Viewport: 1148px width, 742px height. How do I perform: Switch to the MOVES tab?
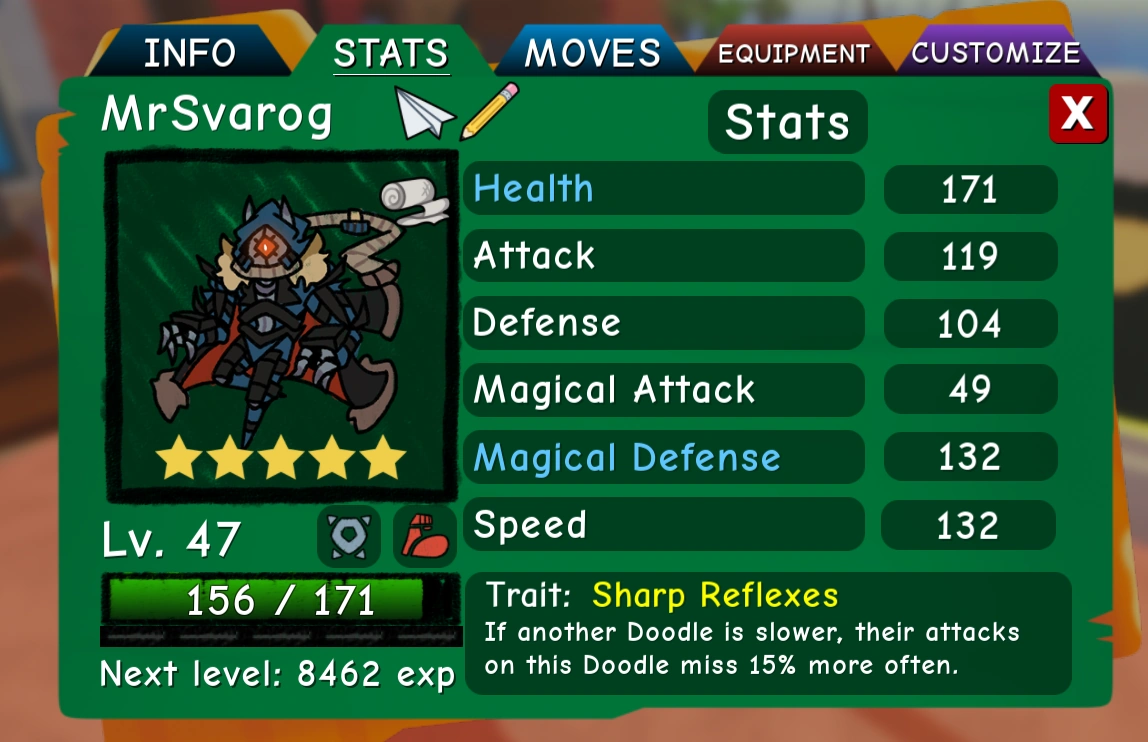[x=592, y=53]
